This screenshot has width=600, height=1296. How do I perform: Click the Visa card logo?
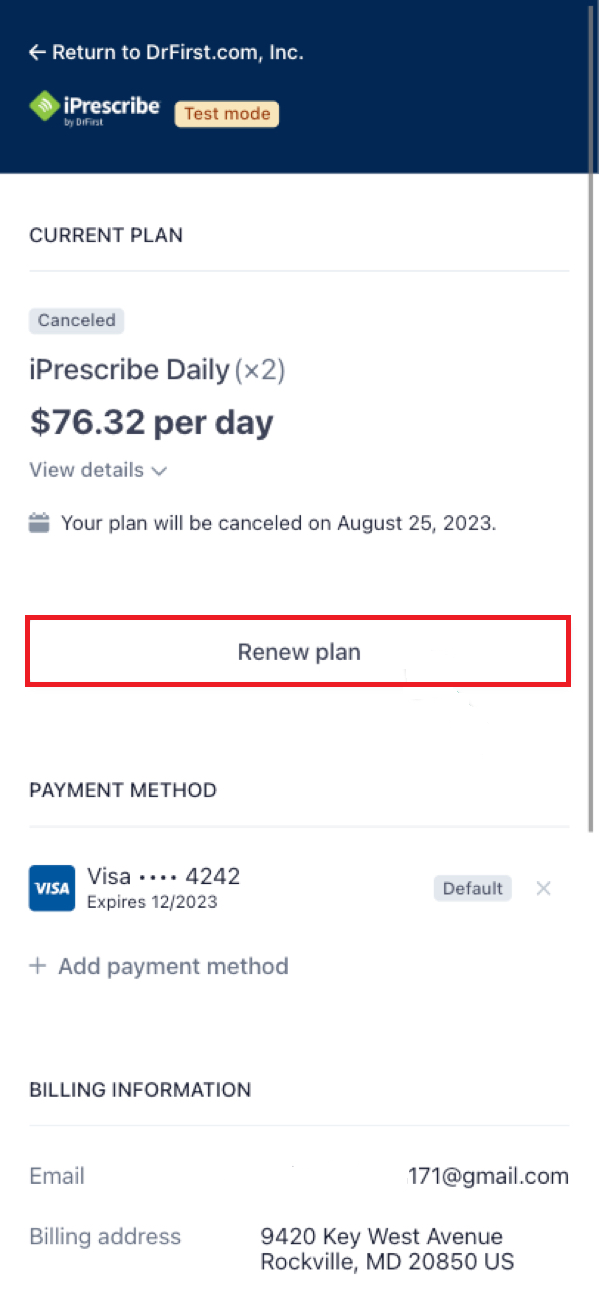pyautogui.click(x=52, y=888)
